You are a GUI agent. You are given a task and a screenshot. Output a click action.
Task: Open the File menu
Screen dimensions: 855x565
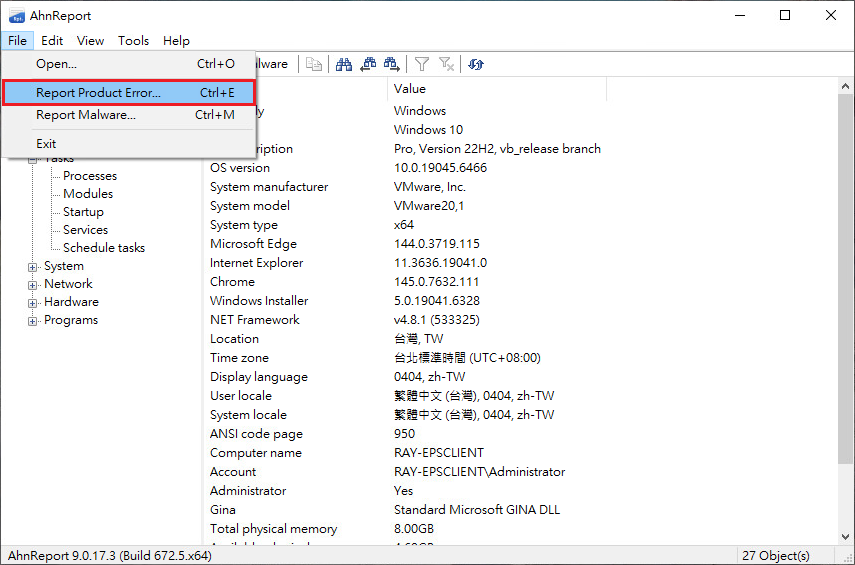point(17,40)
